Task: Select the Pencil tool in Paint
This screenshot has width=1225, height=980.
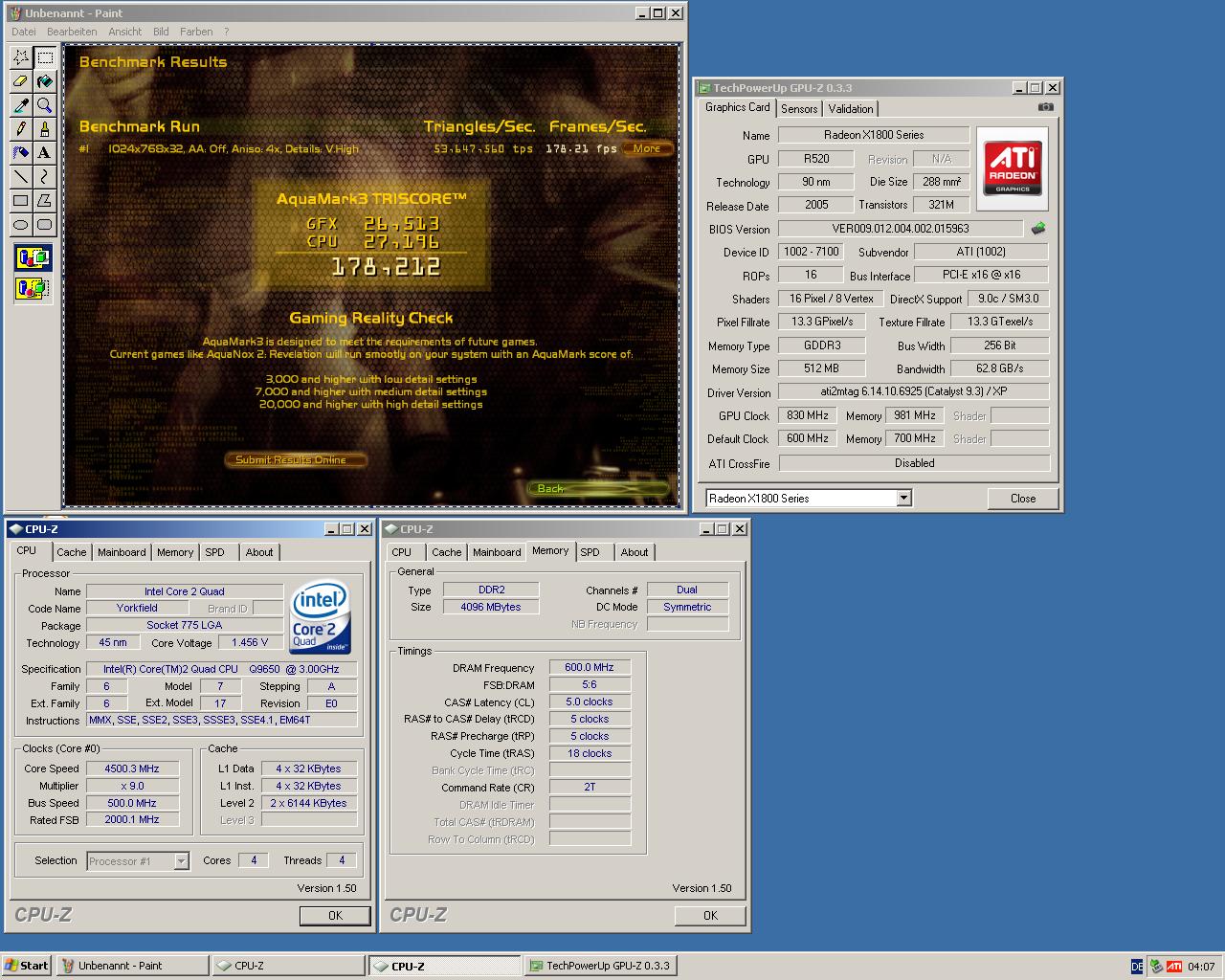Action: pos(20,129)
